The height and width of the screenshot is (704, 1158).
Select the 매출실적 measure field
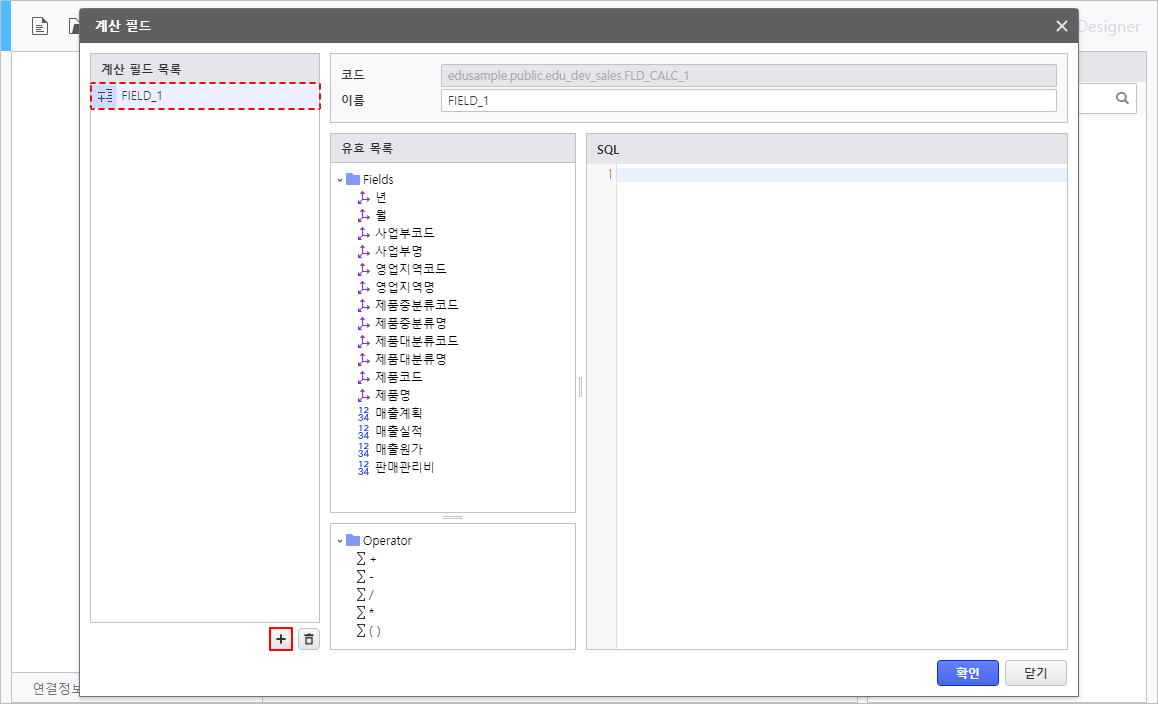click(399, 431)
